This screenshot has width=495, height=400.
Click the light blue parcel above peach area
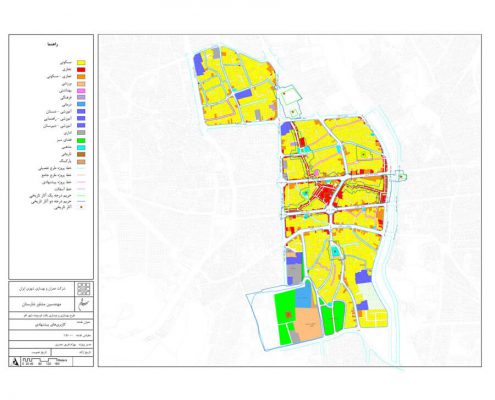click(x=304, y=296)
